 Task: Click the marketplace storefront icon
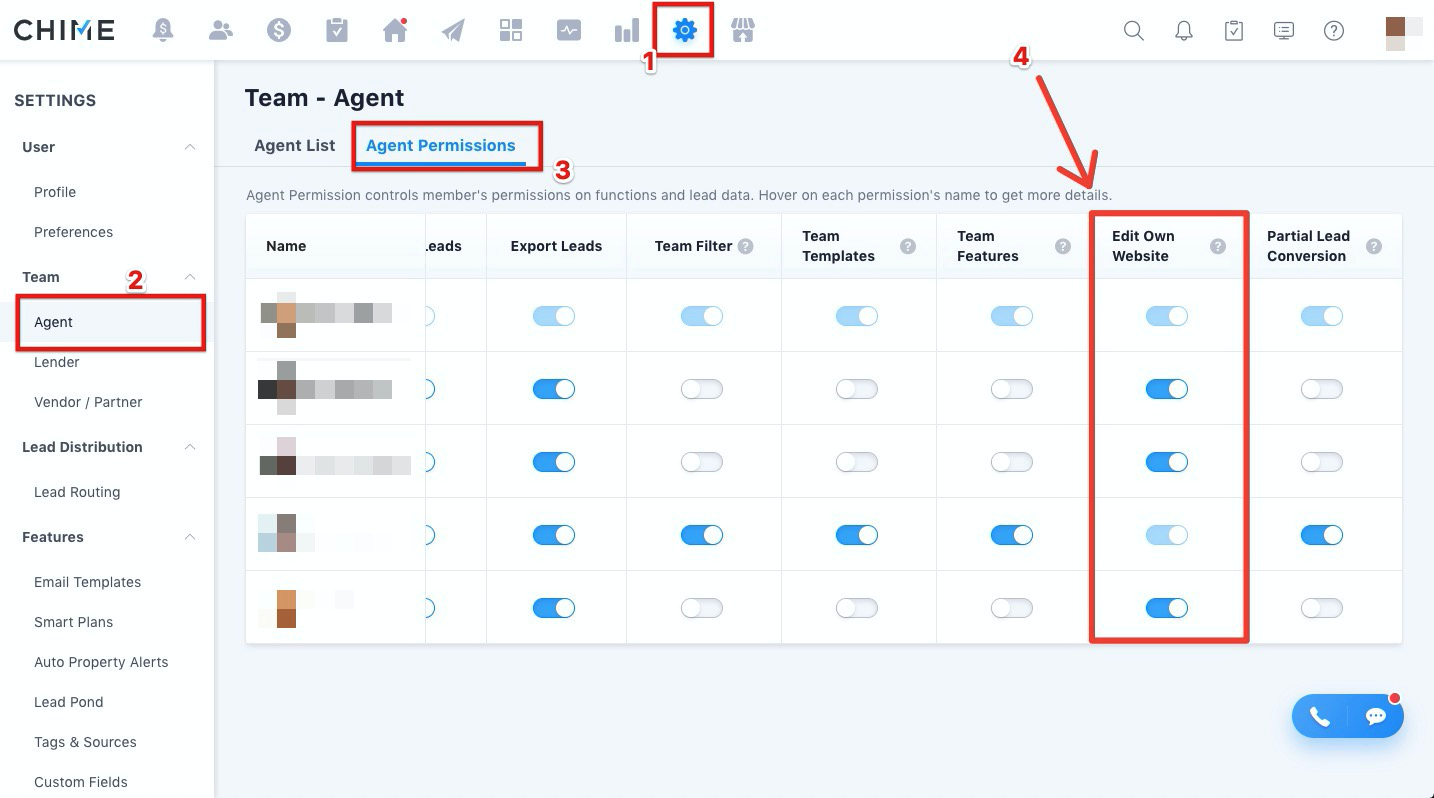[x=742, y=31]
